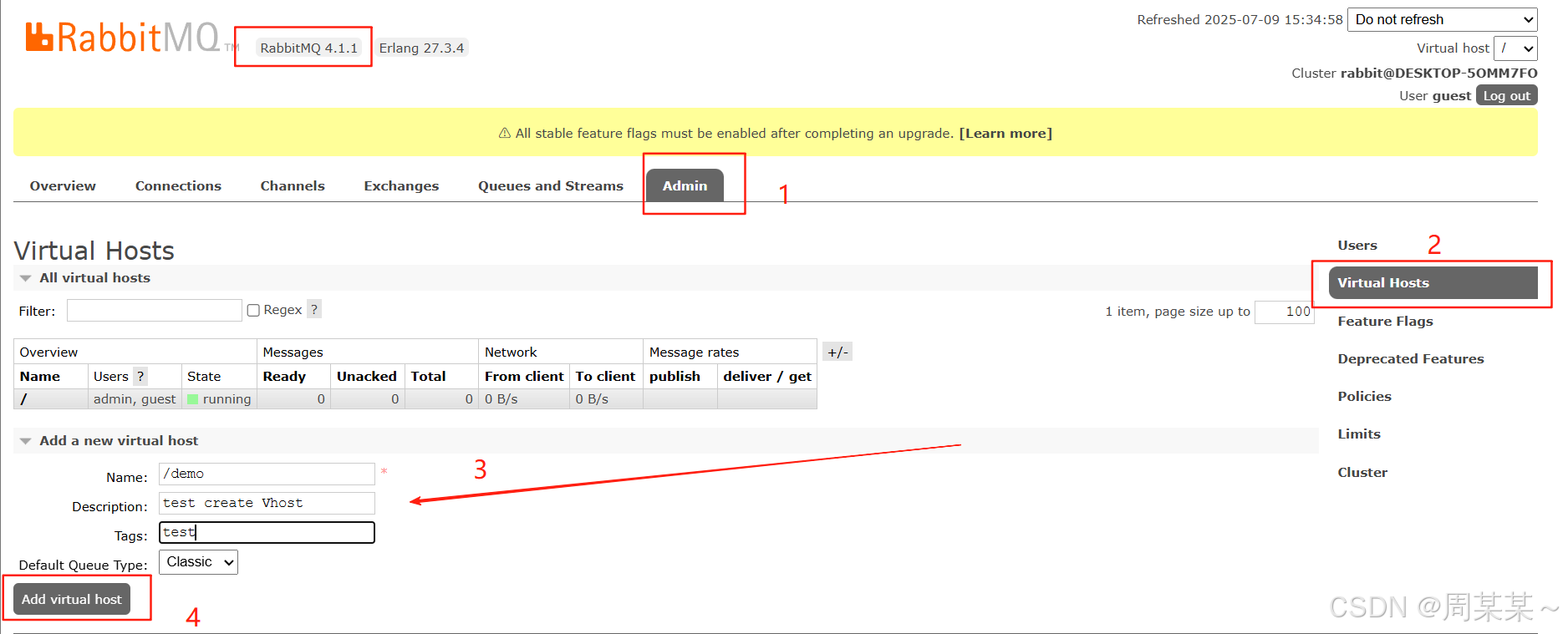Click the Name column header
1568x634 pixels.
point(40,376)
